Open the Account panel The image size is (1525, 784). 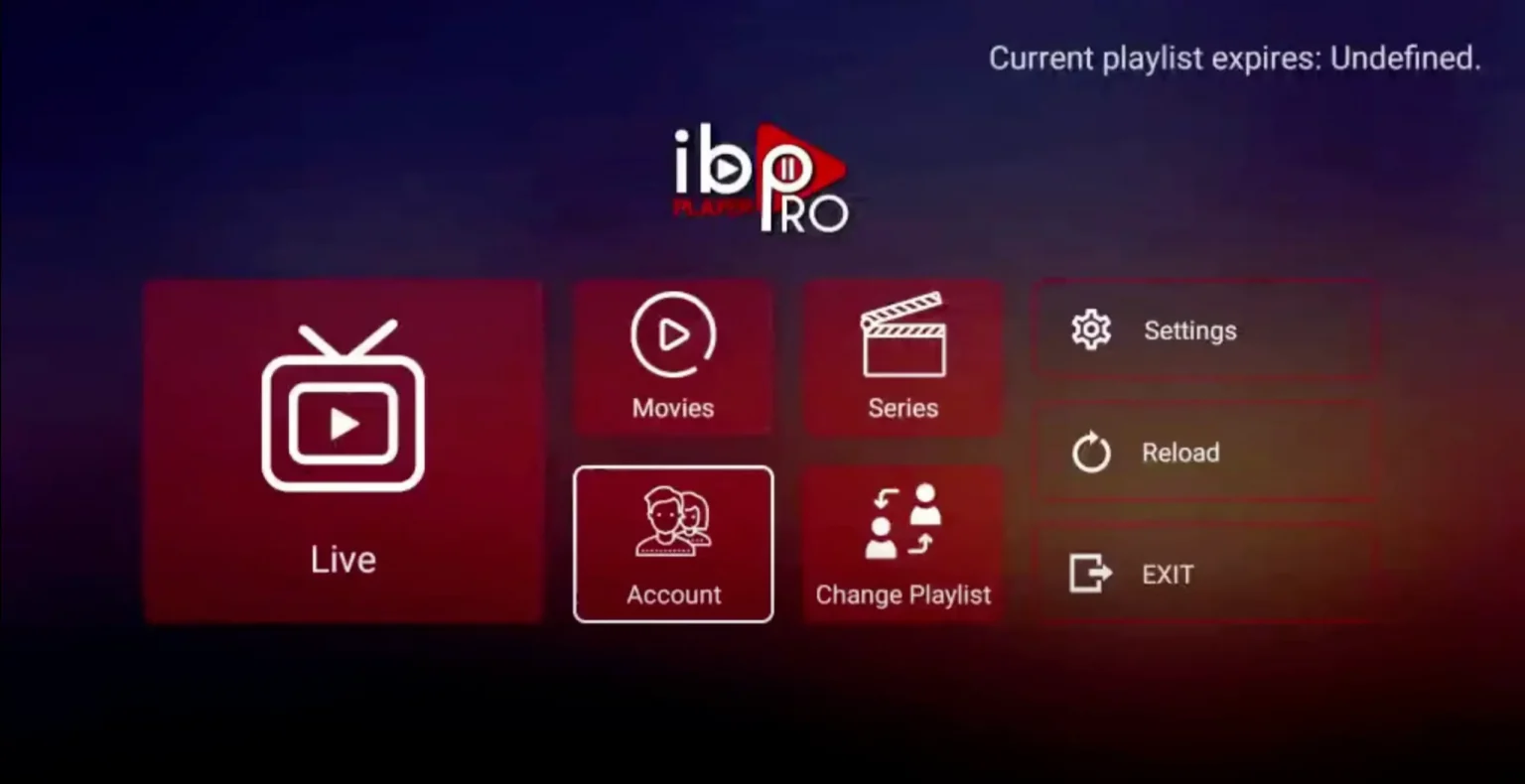click(x=673, y=544)
